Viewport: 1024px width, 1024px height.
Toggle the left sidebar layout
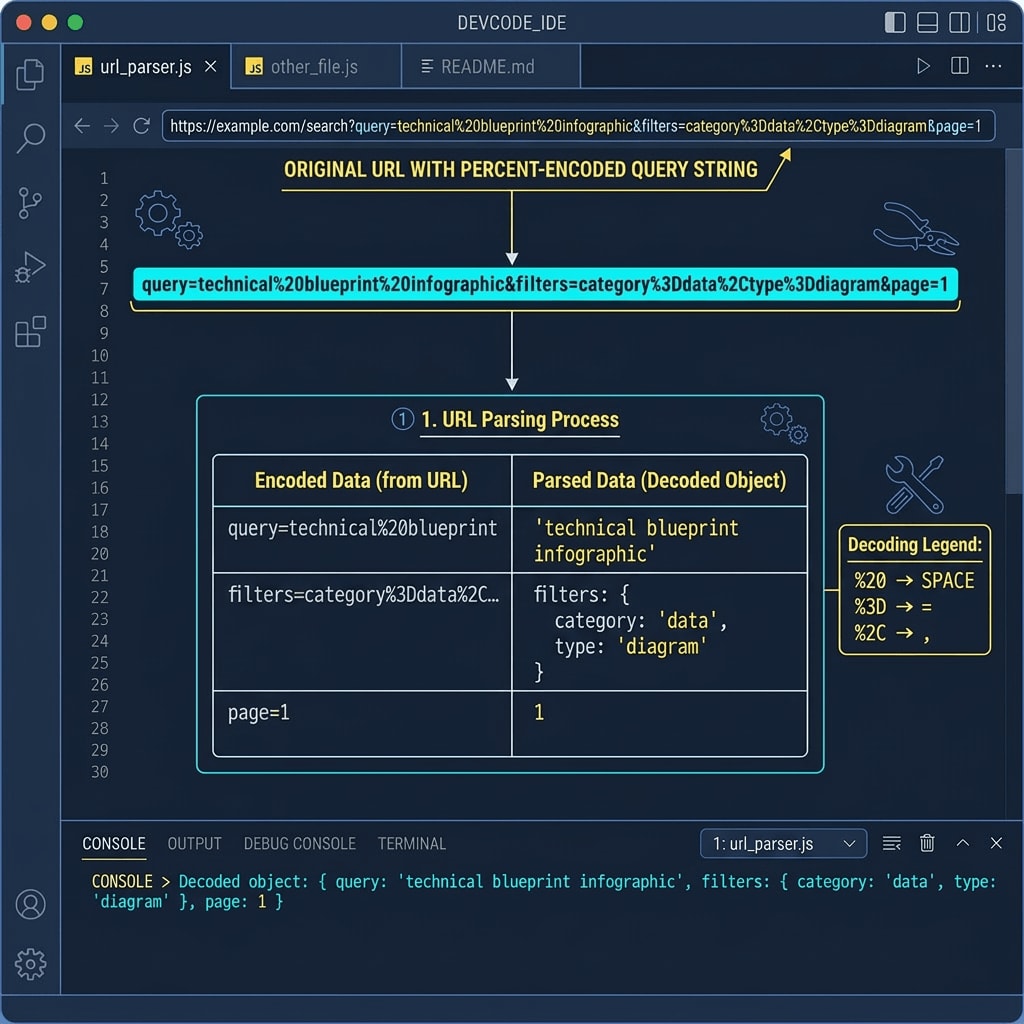[893, 22]
